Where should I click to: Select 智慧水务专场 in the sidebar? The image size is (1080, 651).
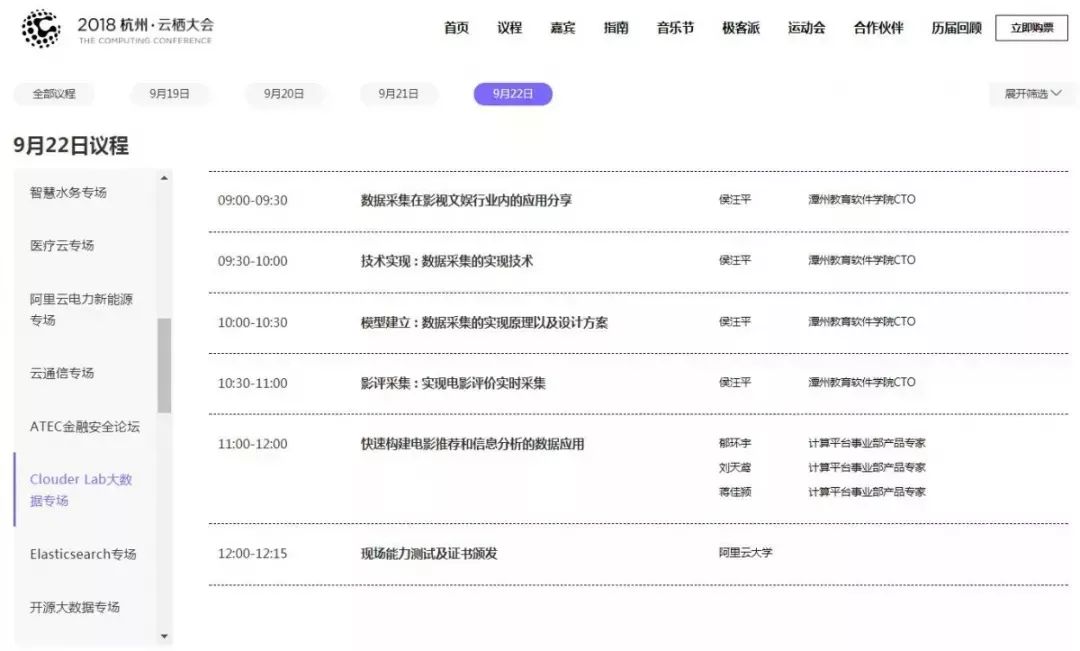68,192
